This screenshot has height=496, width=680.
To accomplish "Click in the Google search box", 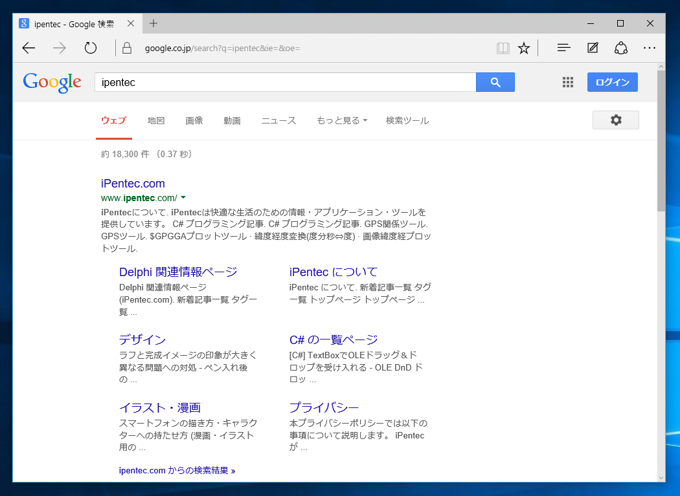I will (285, 82).
